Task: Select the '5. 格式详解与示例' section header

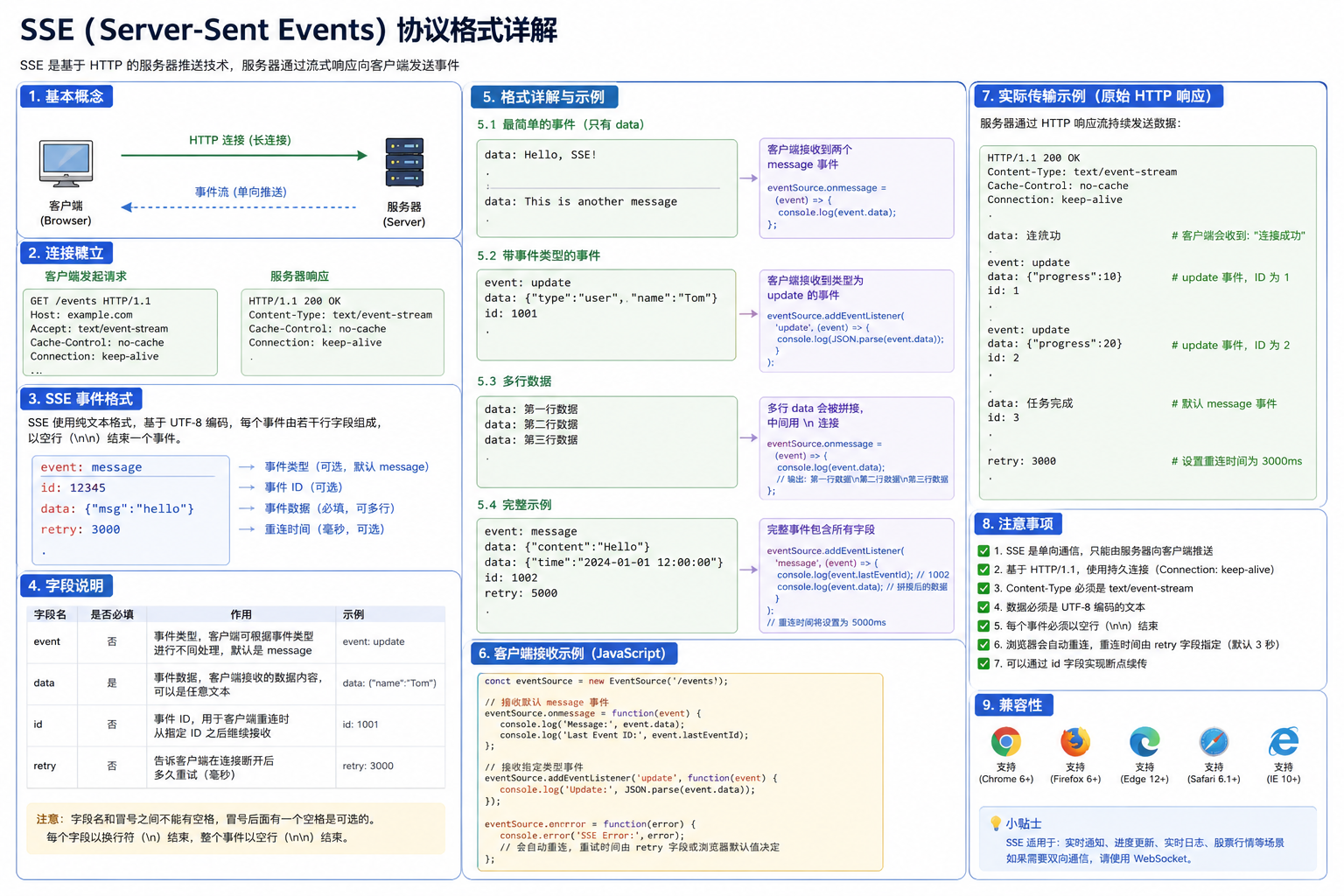Action: 544,97
